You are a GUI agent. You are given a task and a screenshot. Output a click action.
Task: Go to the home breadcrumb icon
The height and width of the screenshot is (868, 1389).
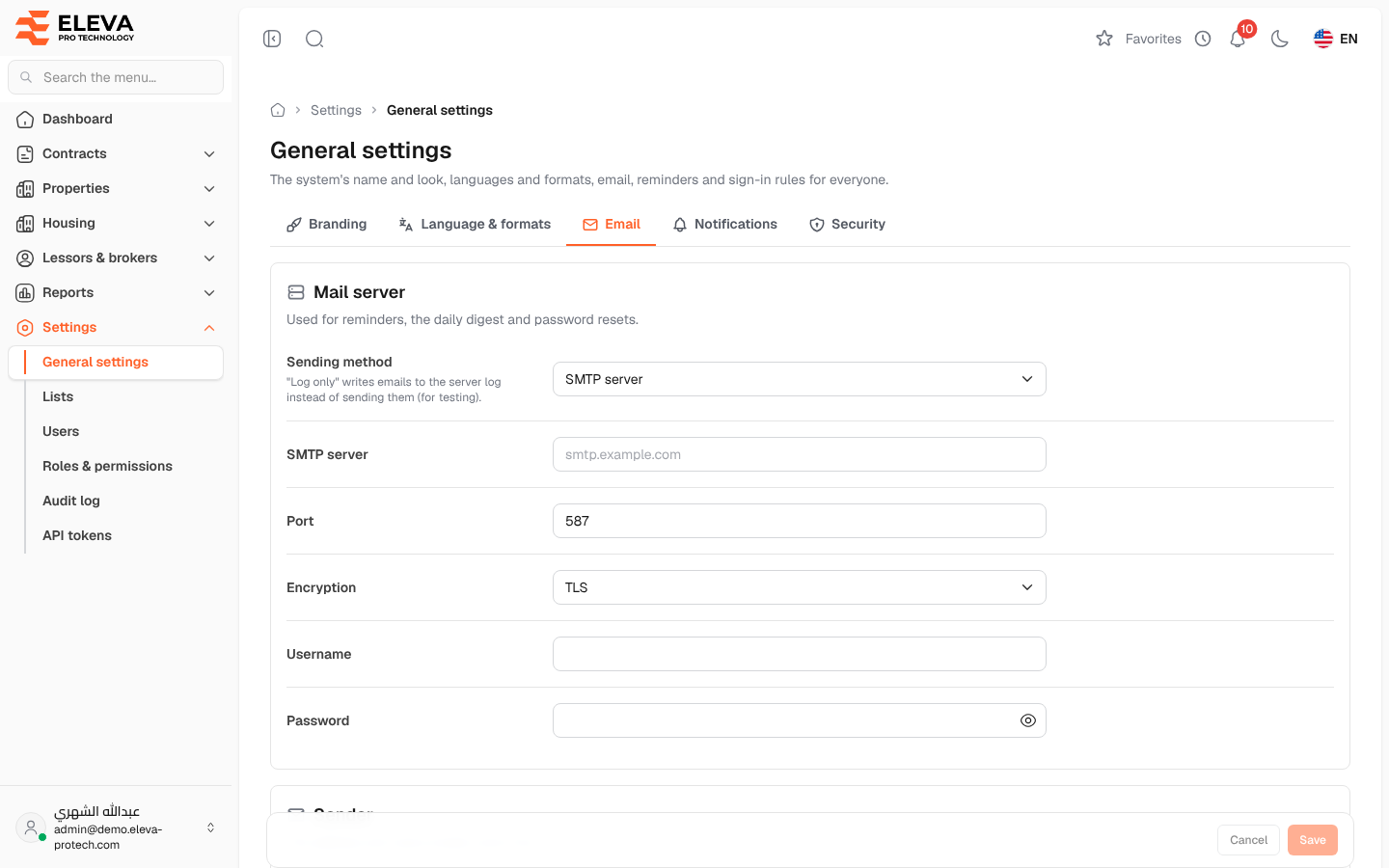click(x=278, y=110)
